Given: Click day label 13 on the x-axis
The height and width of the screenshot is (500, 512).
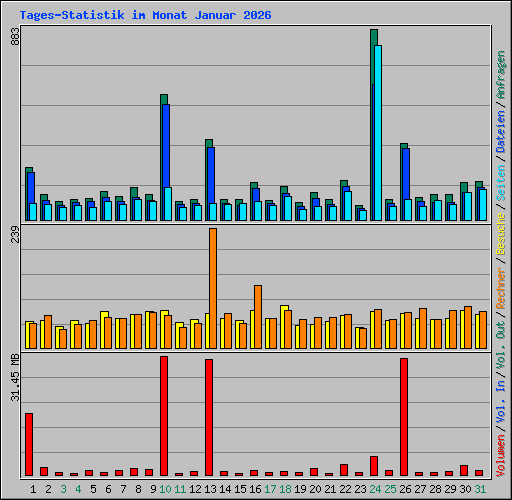Looking at the screenshot, I should pos(210,489).
